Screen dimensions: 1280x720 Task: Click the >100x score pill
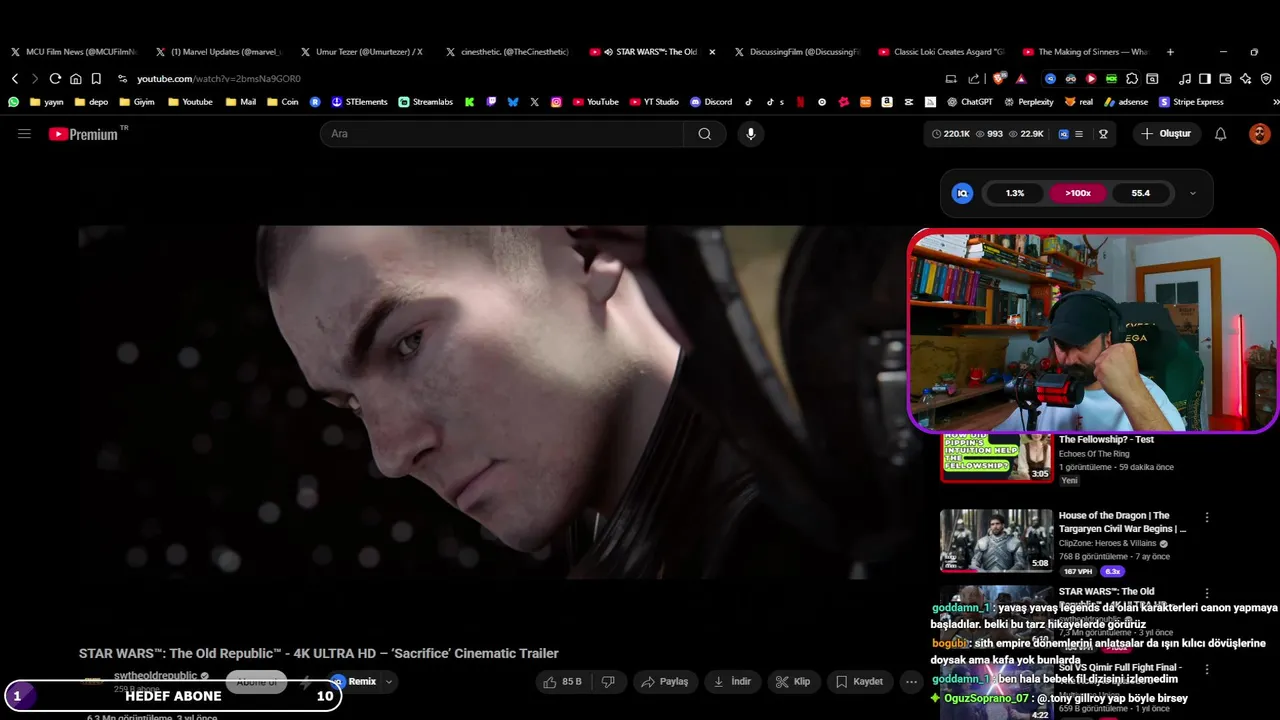[1078, 193]
